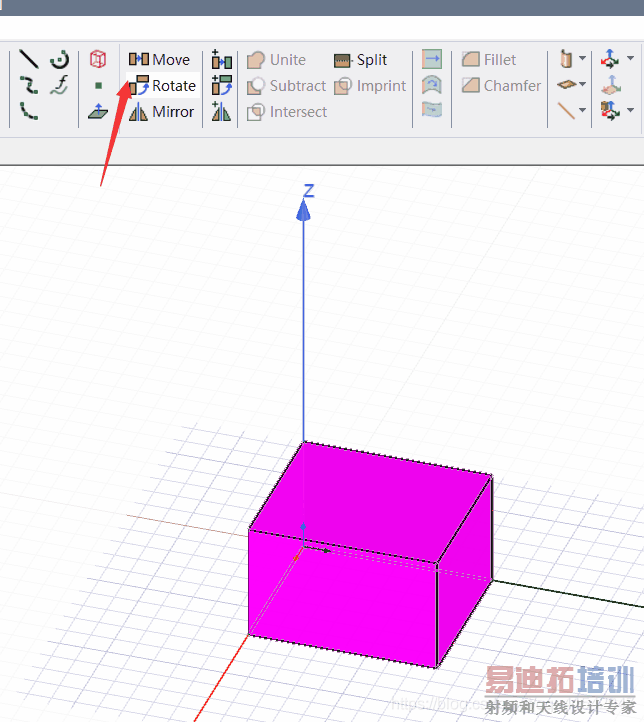Screen dimensions: 644x722
Task: Click the object coordinate system icon
Action: pyautogui.click(x=610, y=111)
